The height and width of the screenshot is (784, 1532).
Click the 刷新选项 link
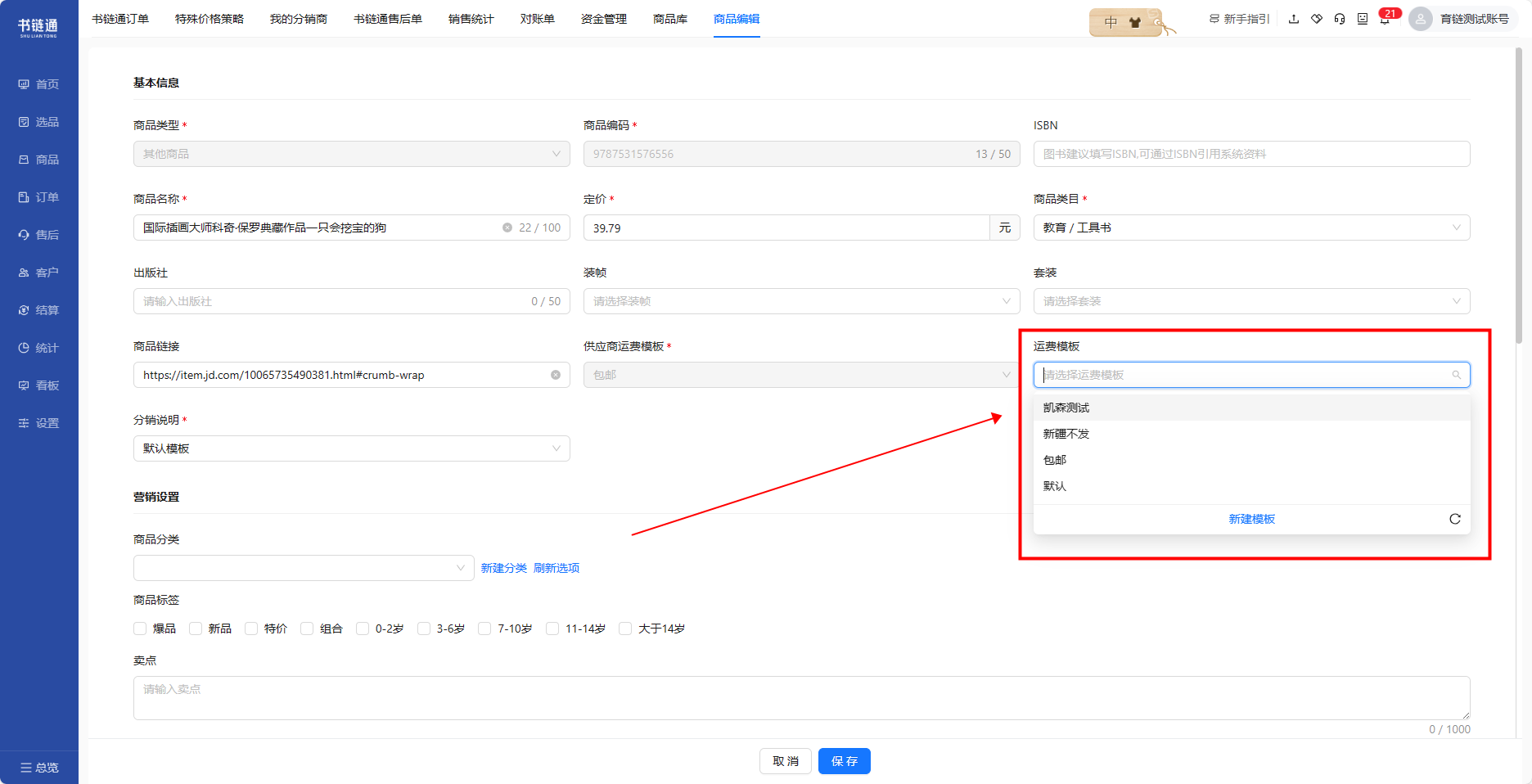click(x=556, y=568)
